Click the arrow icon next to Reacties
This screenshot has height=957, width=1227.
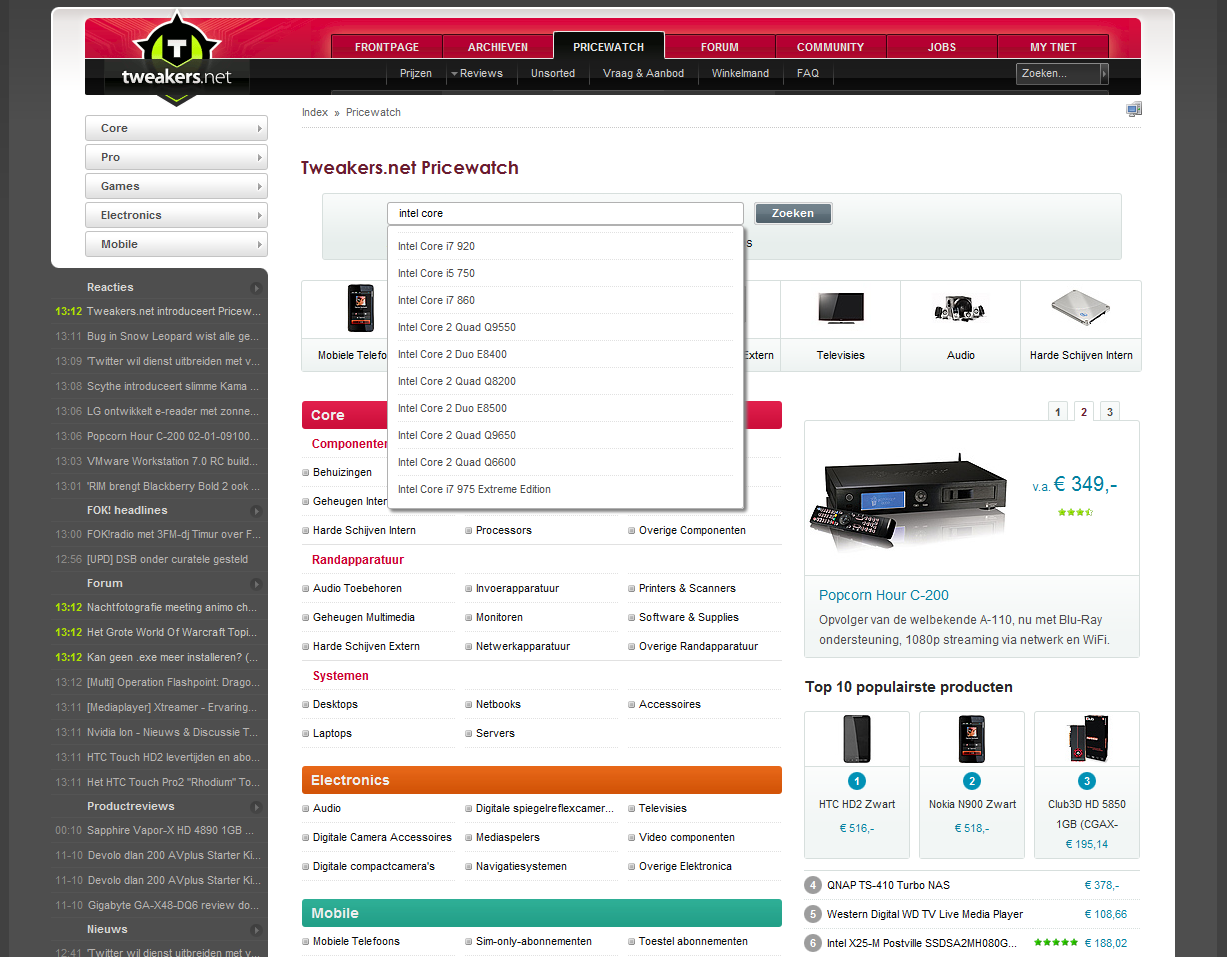pos(256,288)
